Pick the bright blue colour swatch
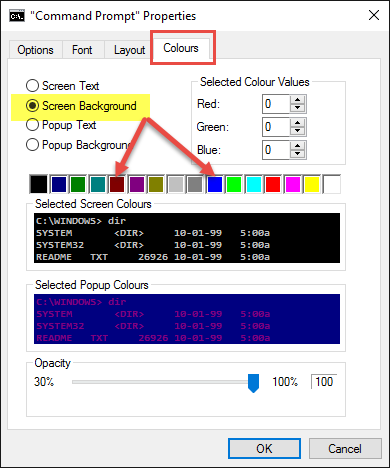The image size is (390, 468). [215, 184]
